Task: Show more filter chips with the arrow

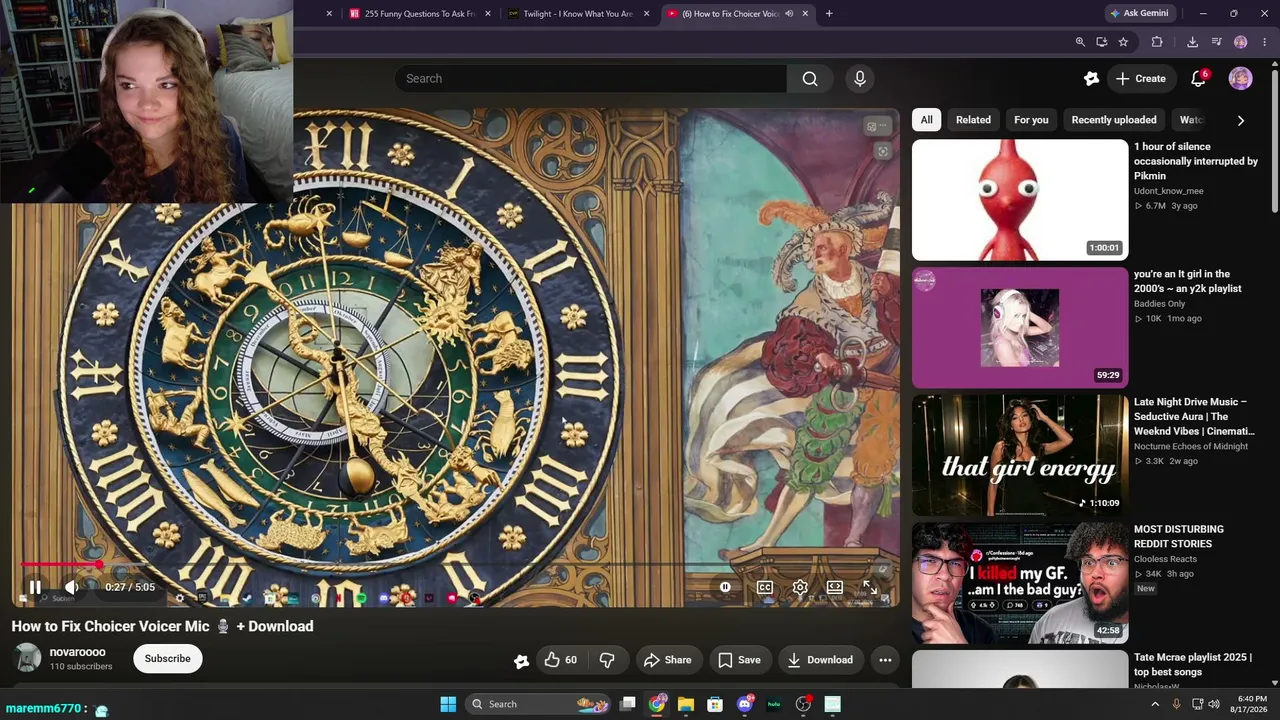Action: [1241, 120]
